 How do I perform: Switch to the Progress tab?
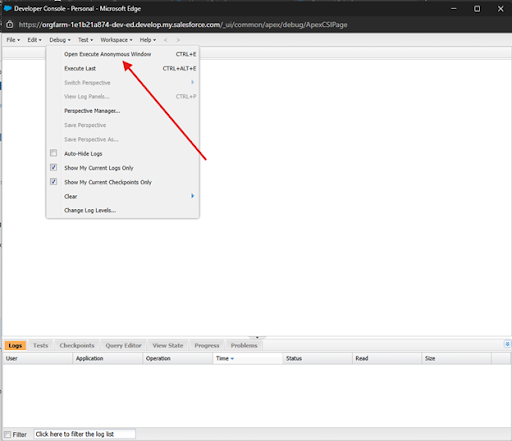[207, 345]
